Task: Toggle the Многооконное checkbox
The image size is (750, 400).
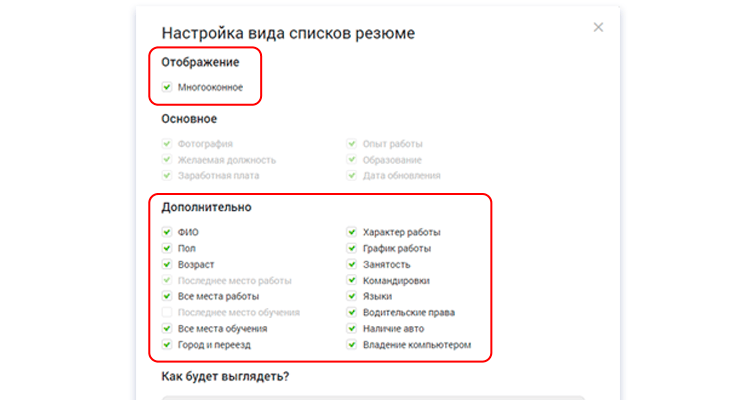Action: point(167,87)
